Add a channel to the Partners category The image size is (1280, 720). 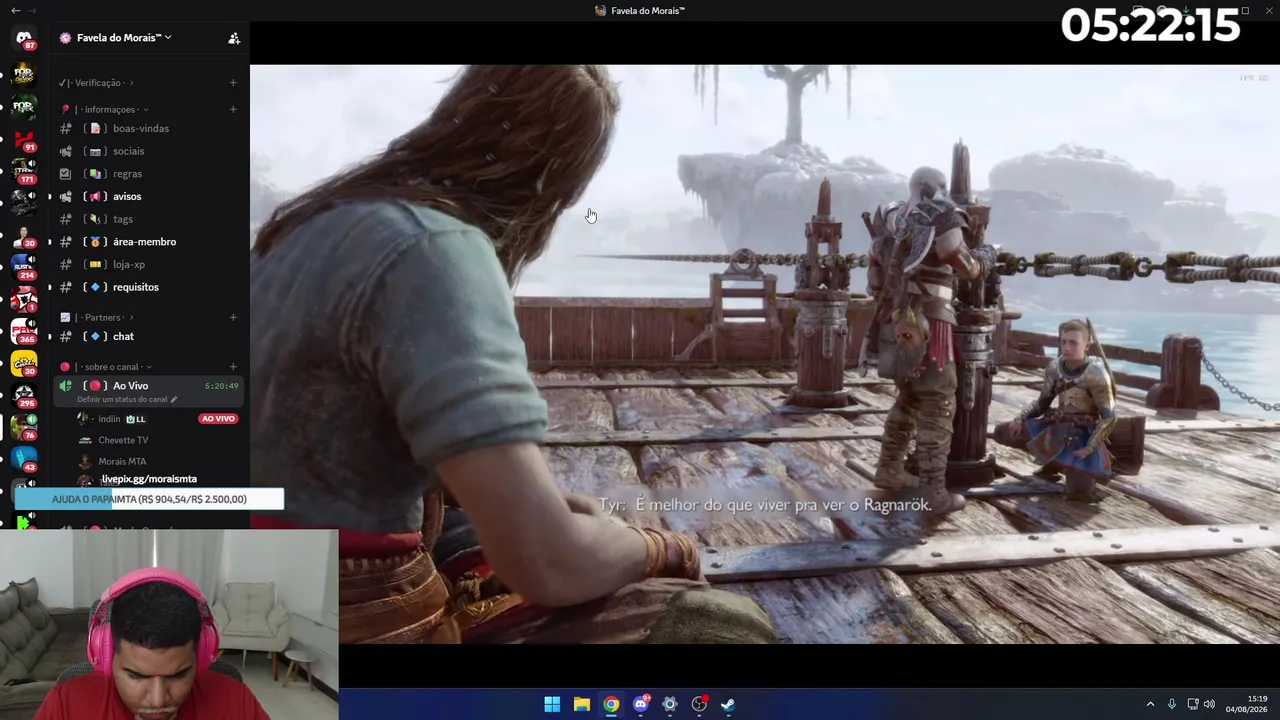tap(233, 317)
